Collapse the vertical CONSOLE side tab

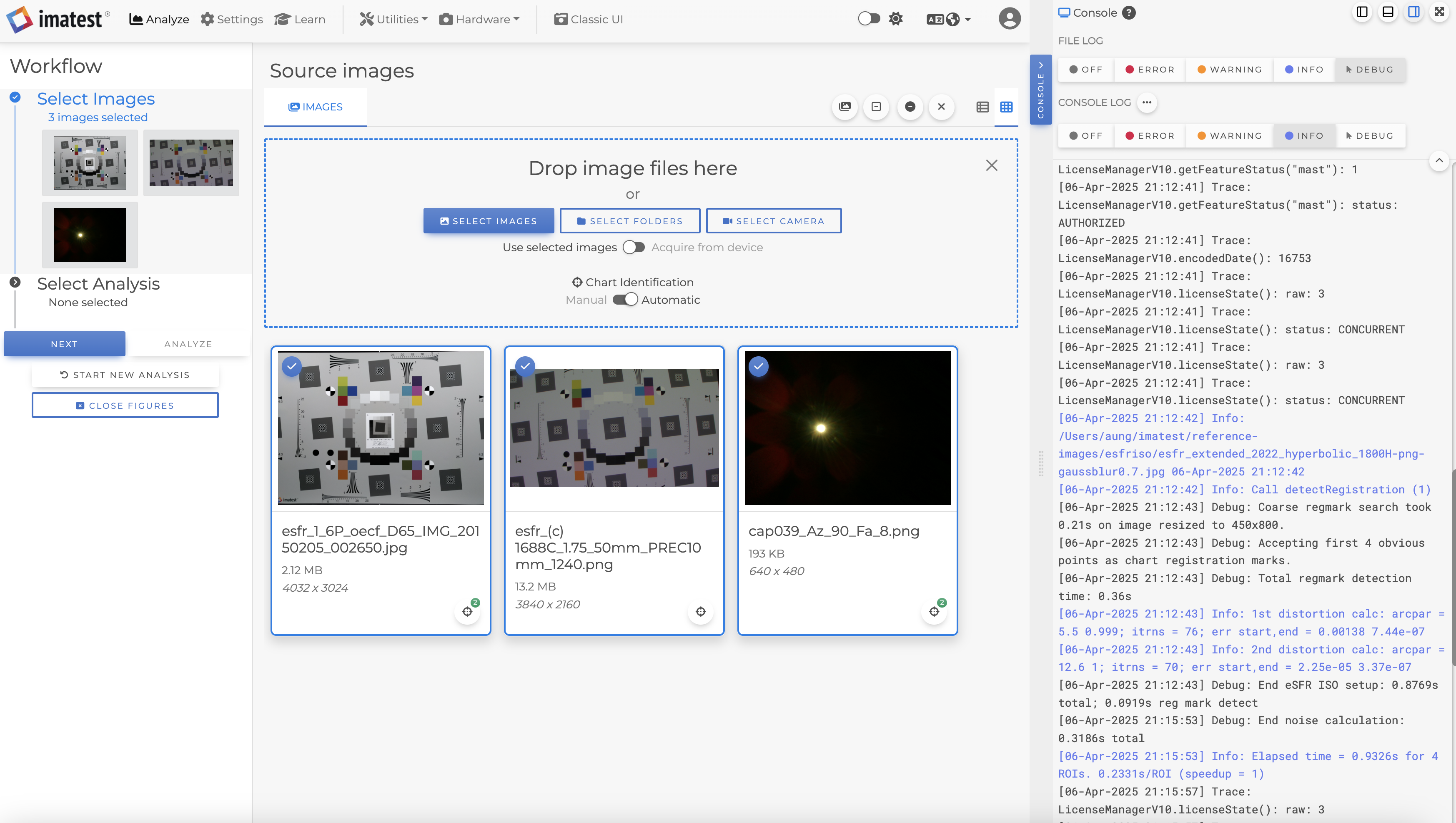tap(1040, 89)
